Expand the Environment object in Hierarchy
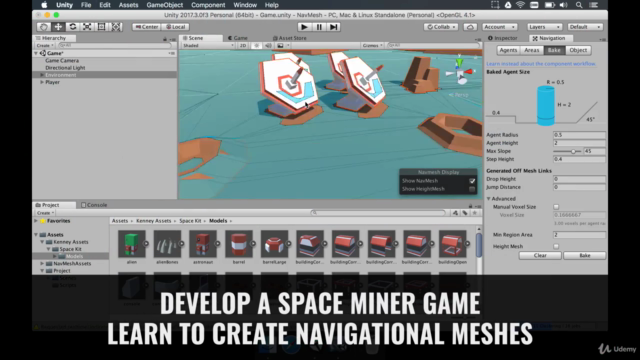The width and height of the screenshot is (640, 360). click(x=42, y=75)
